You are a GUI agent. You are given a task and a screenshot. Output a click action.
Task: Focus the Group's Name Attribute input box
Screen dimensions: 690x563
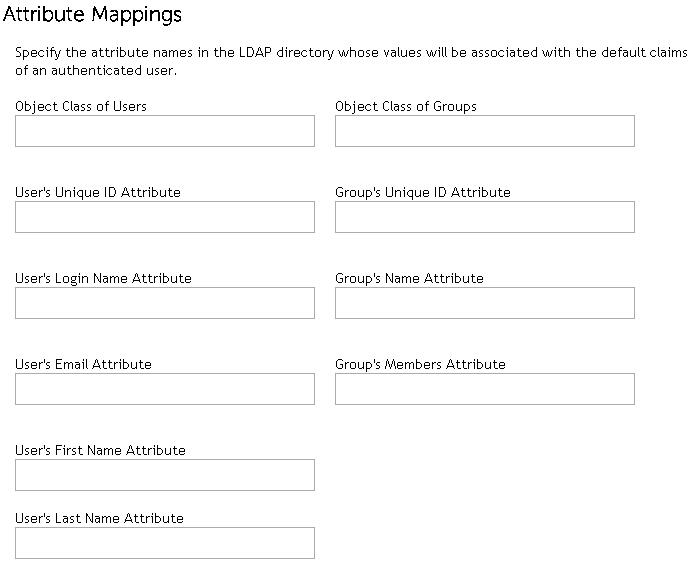[x=485, y=303]
